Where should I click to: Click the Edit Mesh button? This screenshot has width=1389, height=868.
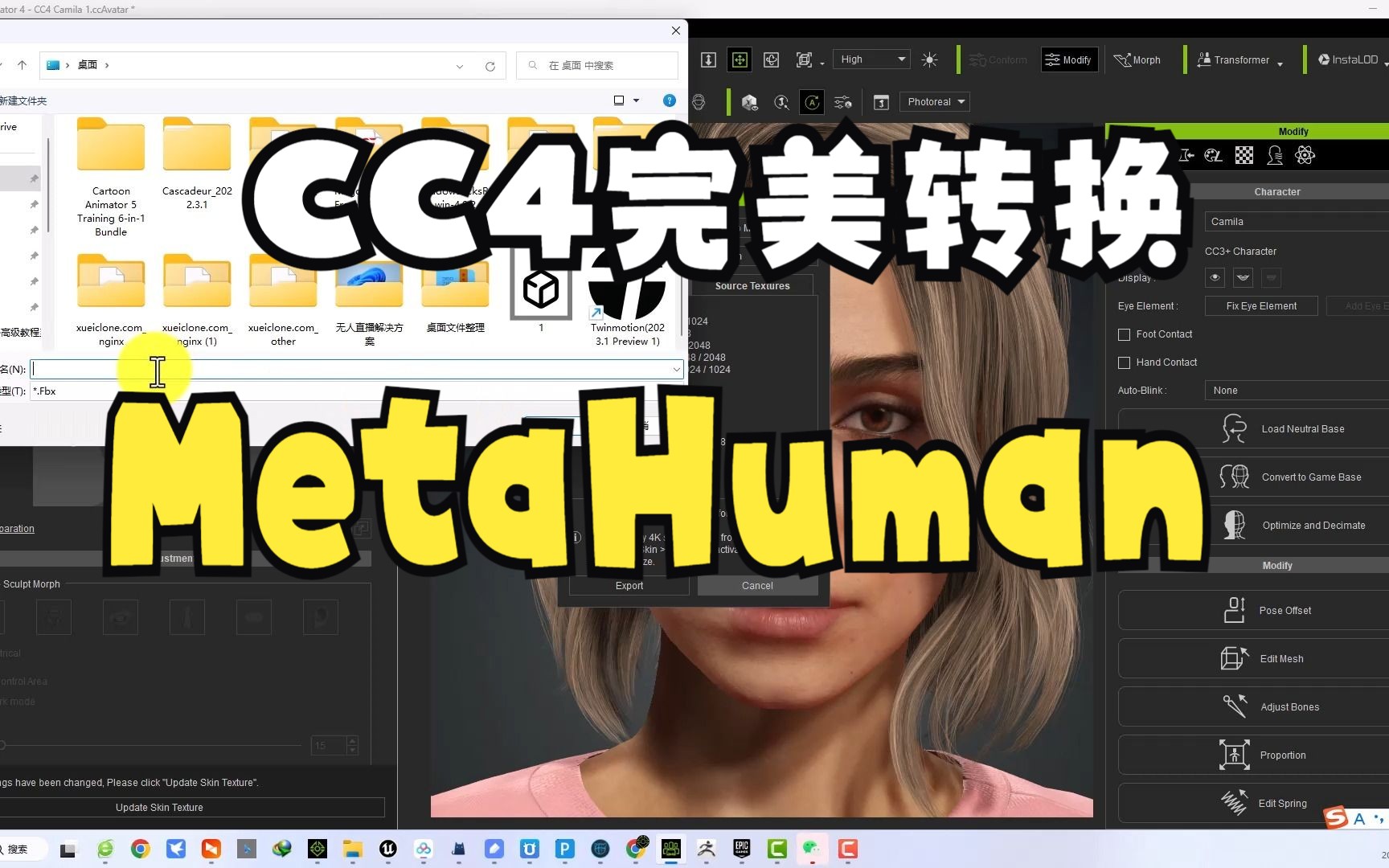click(x=1253, y=658)
